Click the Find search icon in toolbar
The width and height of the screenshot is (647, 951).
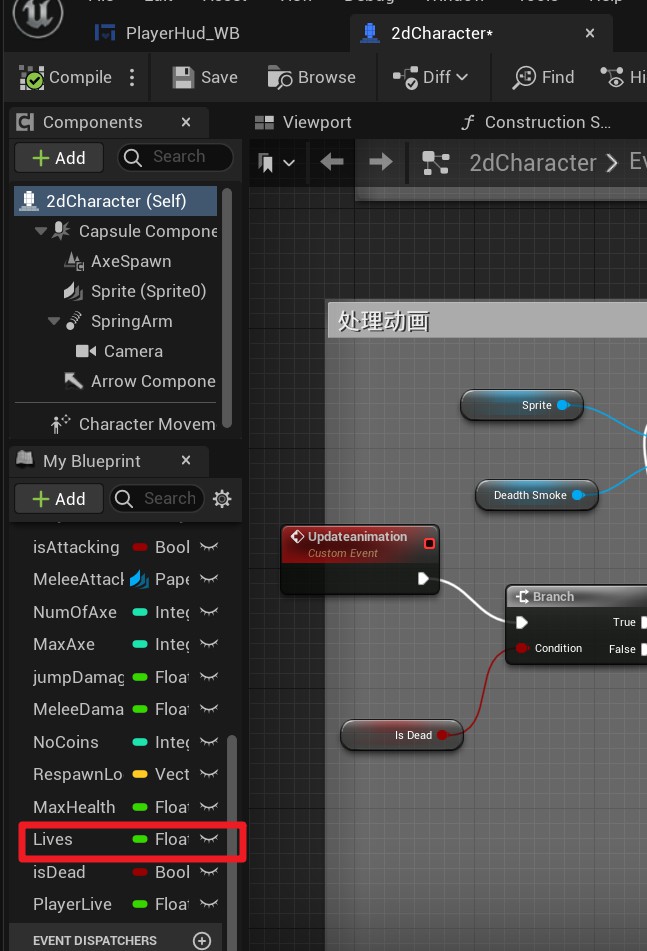click(524, 78)
